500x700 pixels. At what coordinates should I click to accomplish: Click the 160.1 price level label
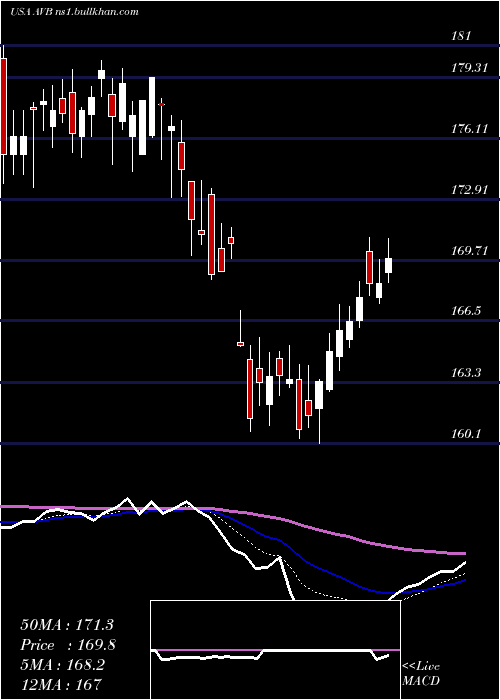(466, 433)
